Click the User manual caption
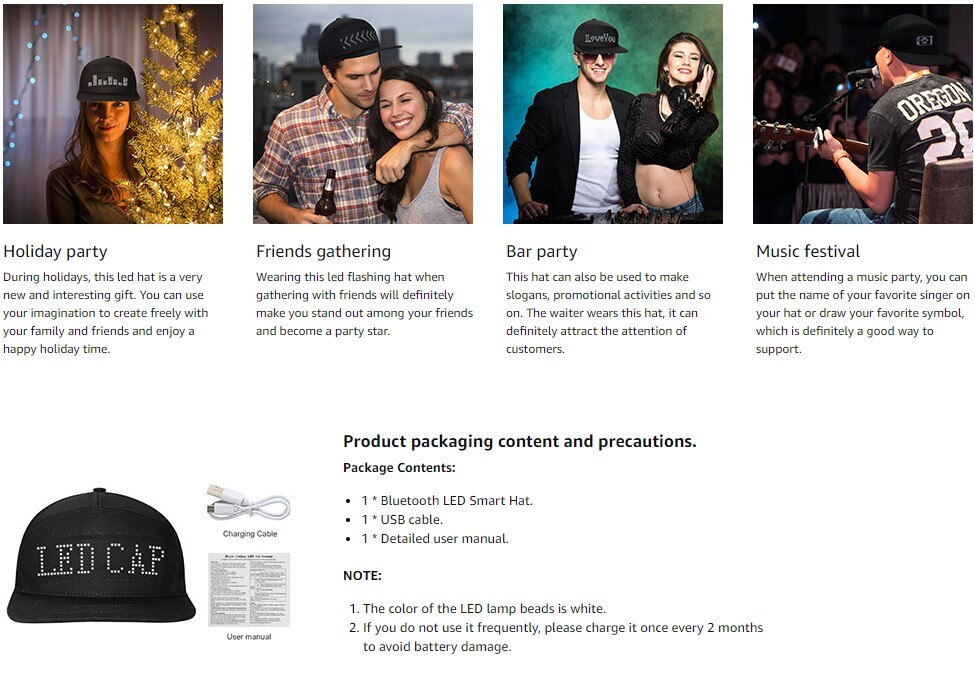Image resolution: width=975 pixels, height=693 pixels. (249, 637)
